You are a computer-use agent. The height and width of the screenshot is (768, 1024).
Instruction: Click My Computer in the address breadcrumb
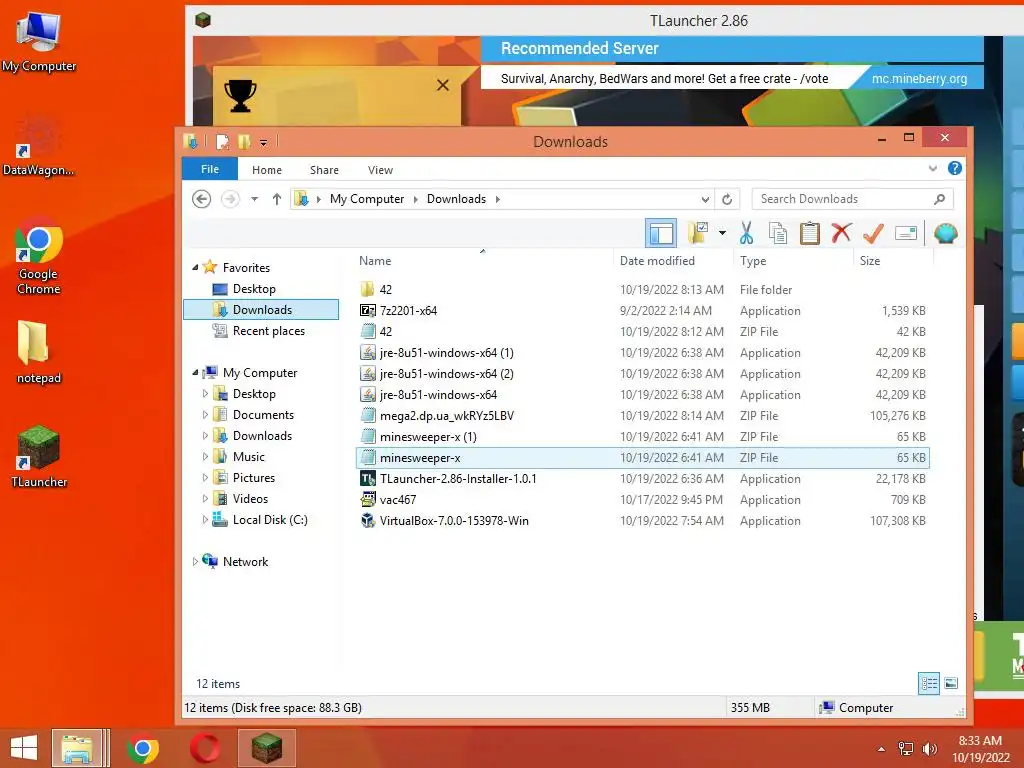click(367, 199)
